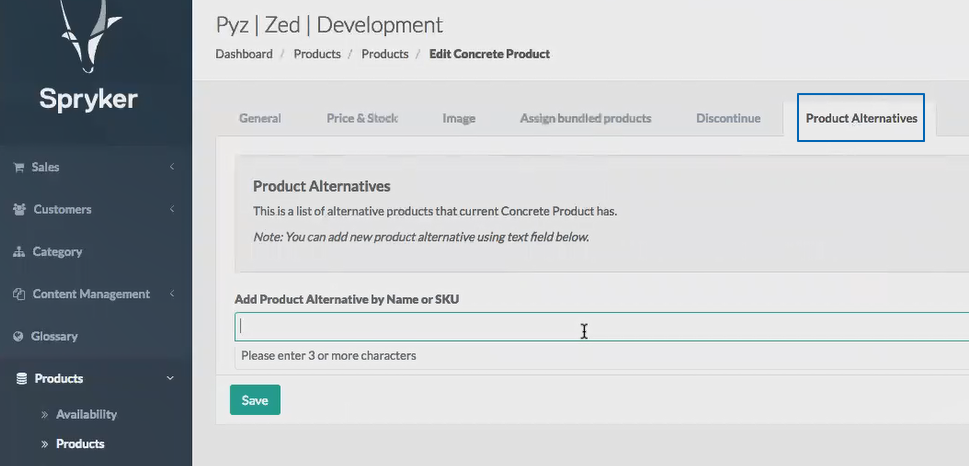Click the Glossary globe icon
969x466 pixels.
(x=19, y=337)
